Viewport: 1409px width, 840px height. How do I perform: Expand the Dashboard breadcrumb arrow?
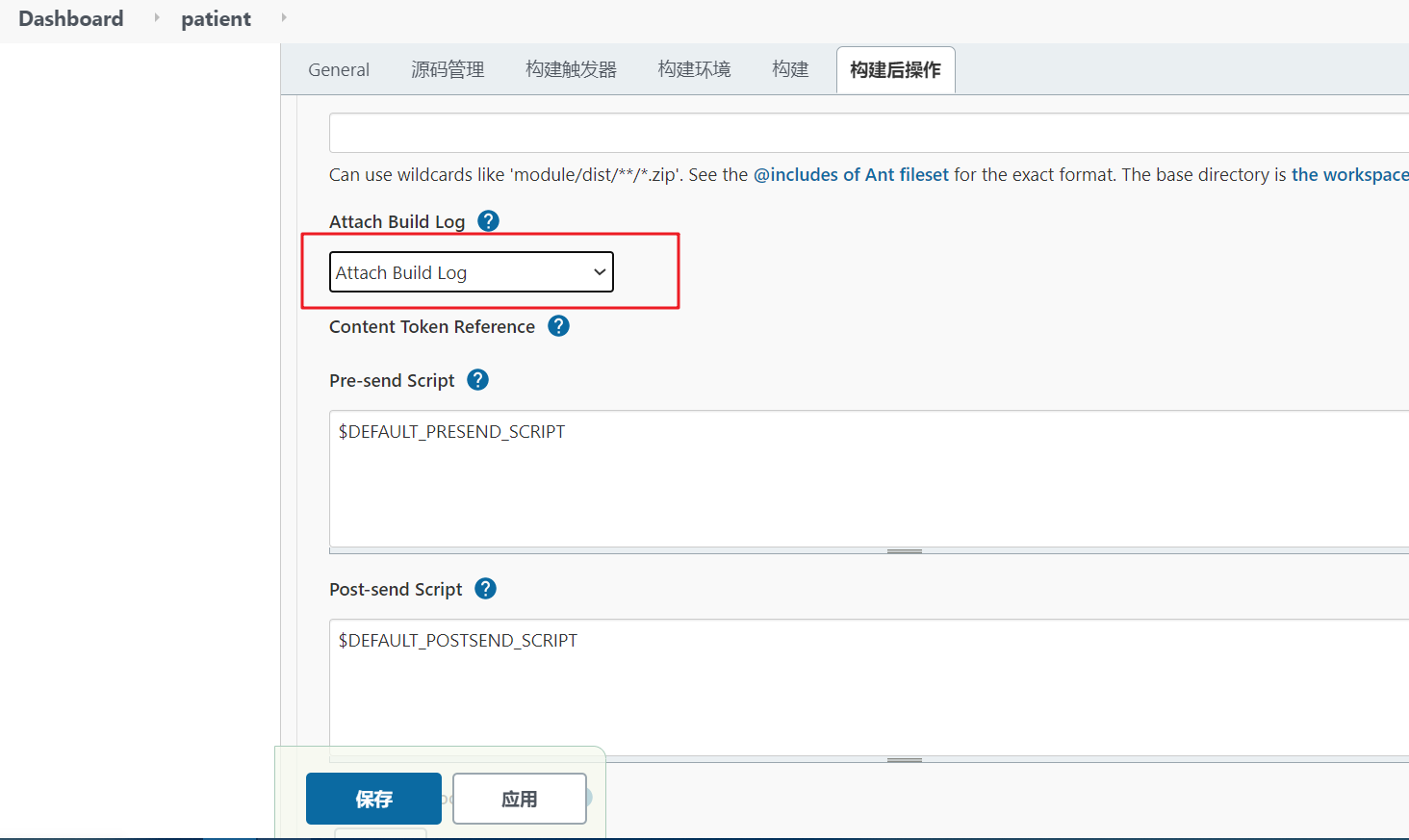coord(156,17)
